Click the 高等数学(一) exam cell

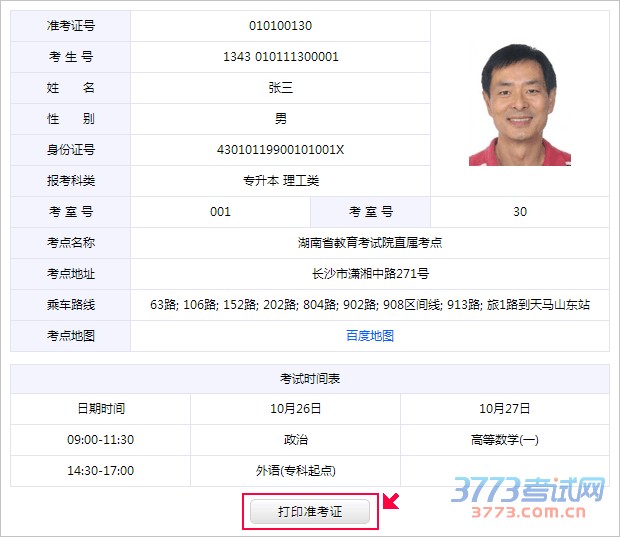pyautogui.click(x=504, y=440)
